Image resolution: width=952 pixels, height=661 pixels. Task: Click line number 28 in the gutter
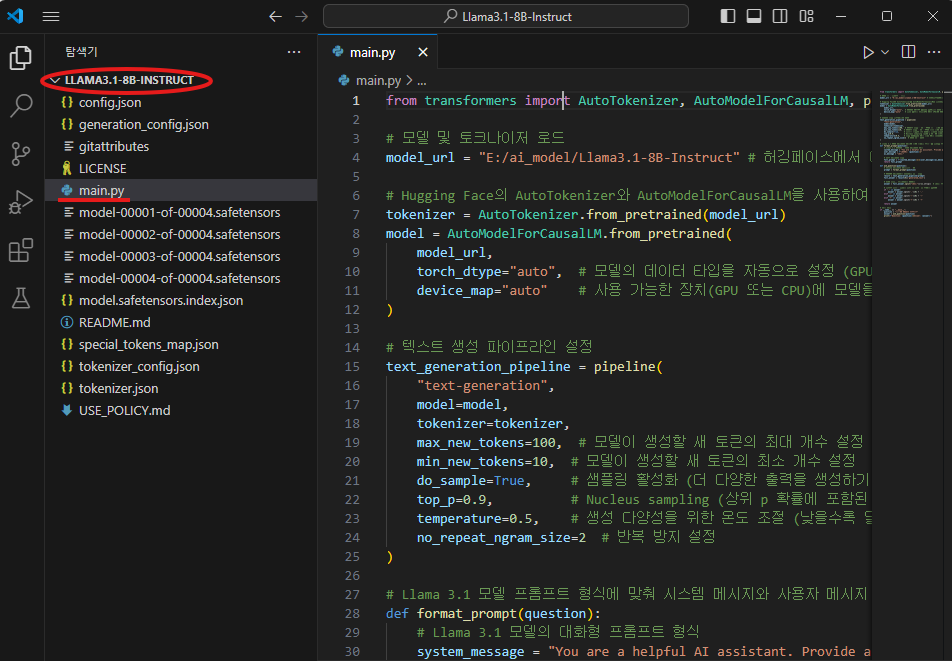[x=352, y=614]
